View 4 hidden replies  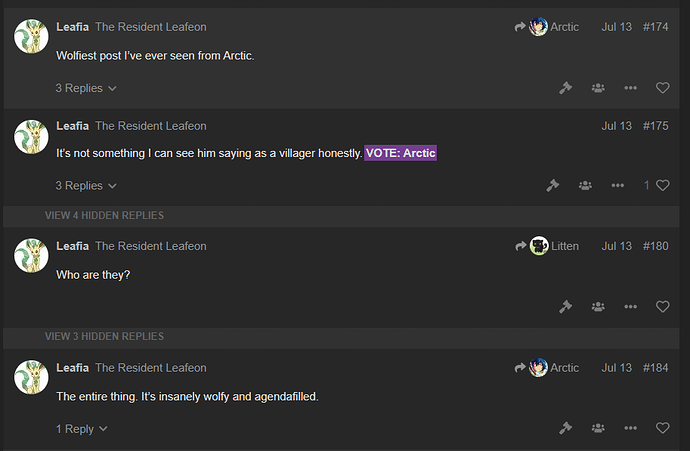click(104, 215)
